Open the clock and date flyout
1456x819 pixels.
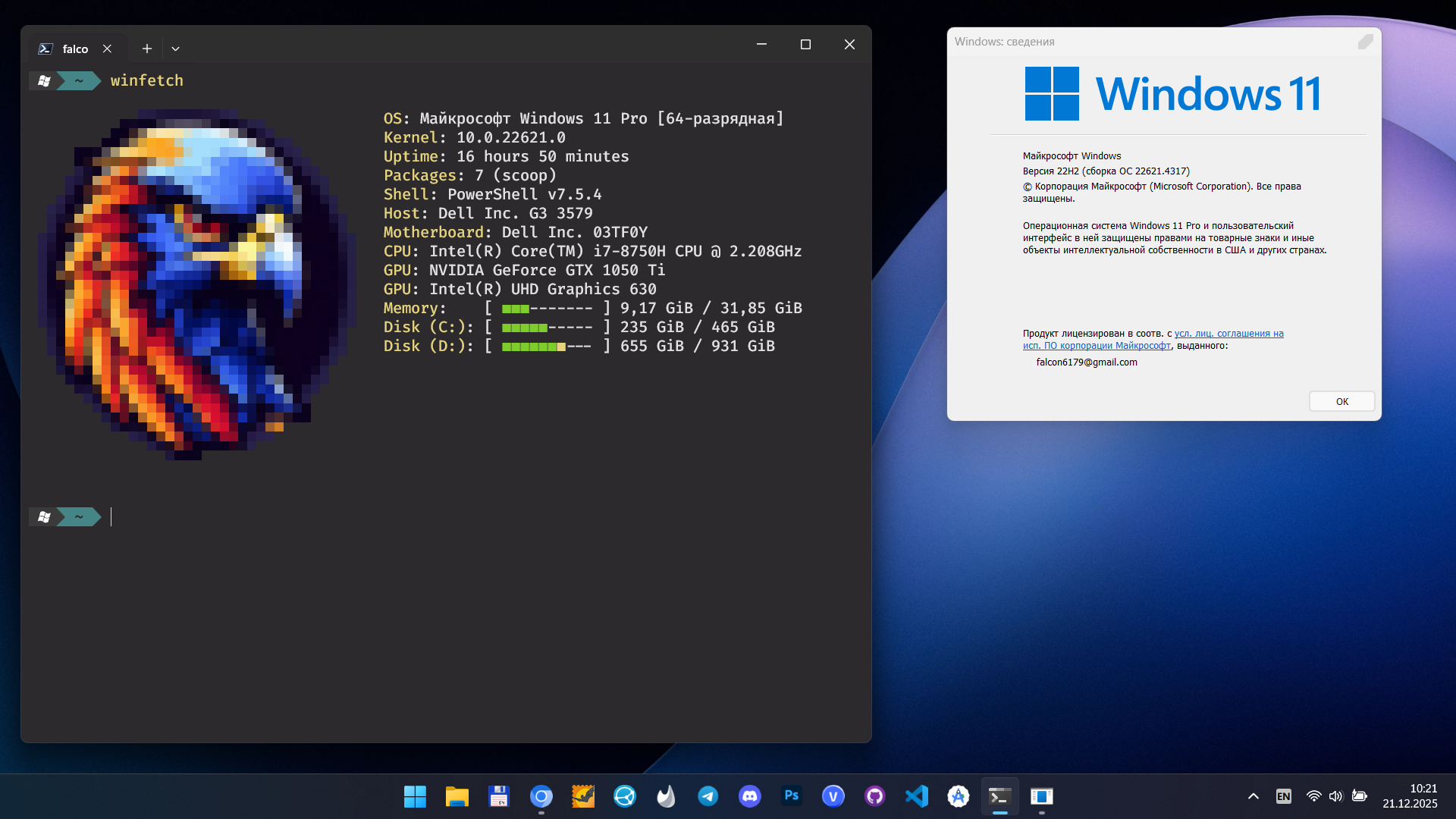[1409, 796]
